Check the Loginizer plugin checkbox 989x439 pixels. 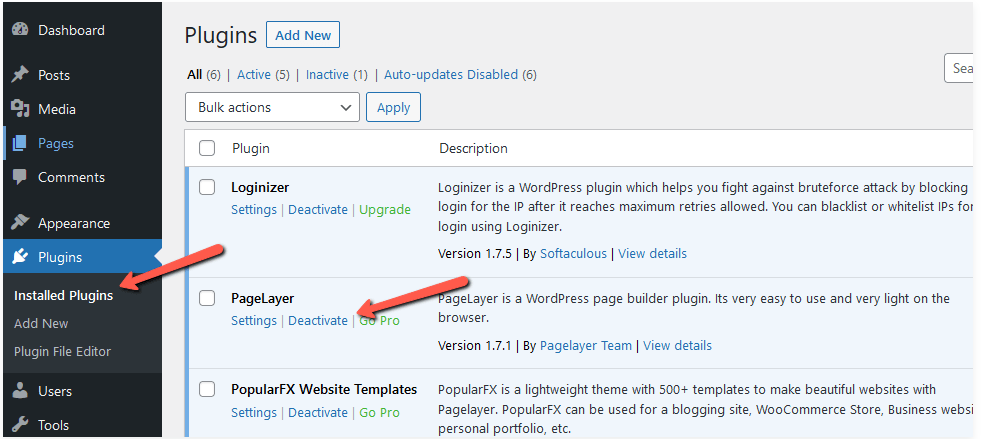pos(207,187)
